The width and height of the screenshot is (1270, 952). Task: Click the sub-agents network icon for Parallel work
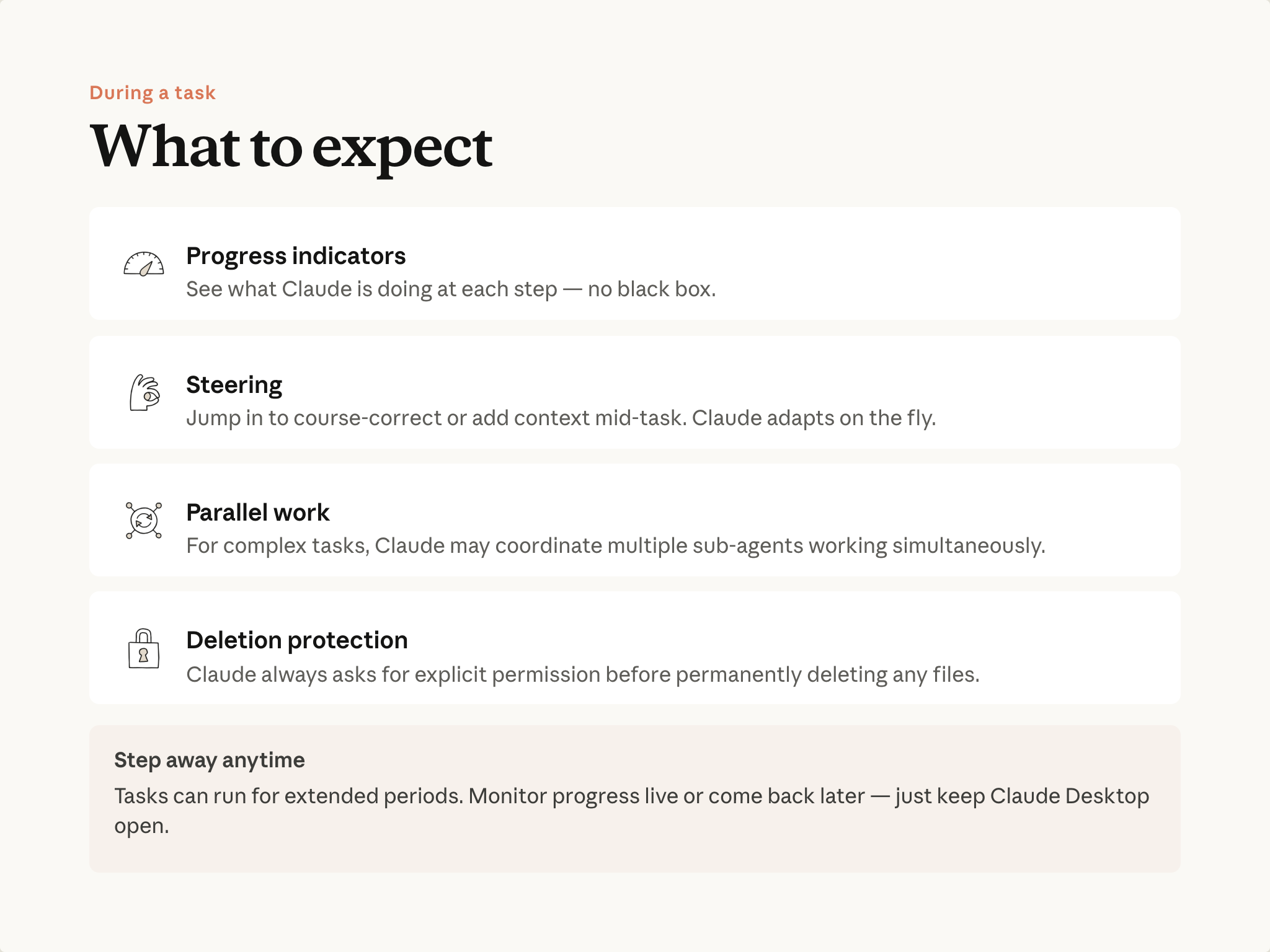pyautogui.click(x=144, y=520)
